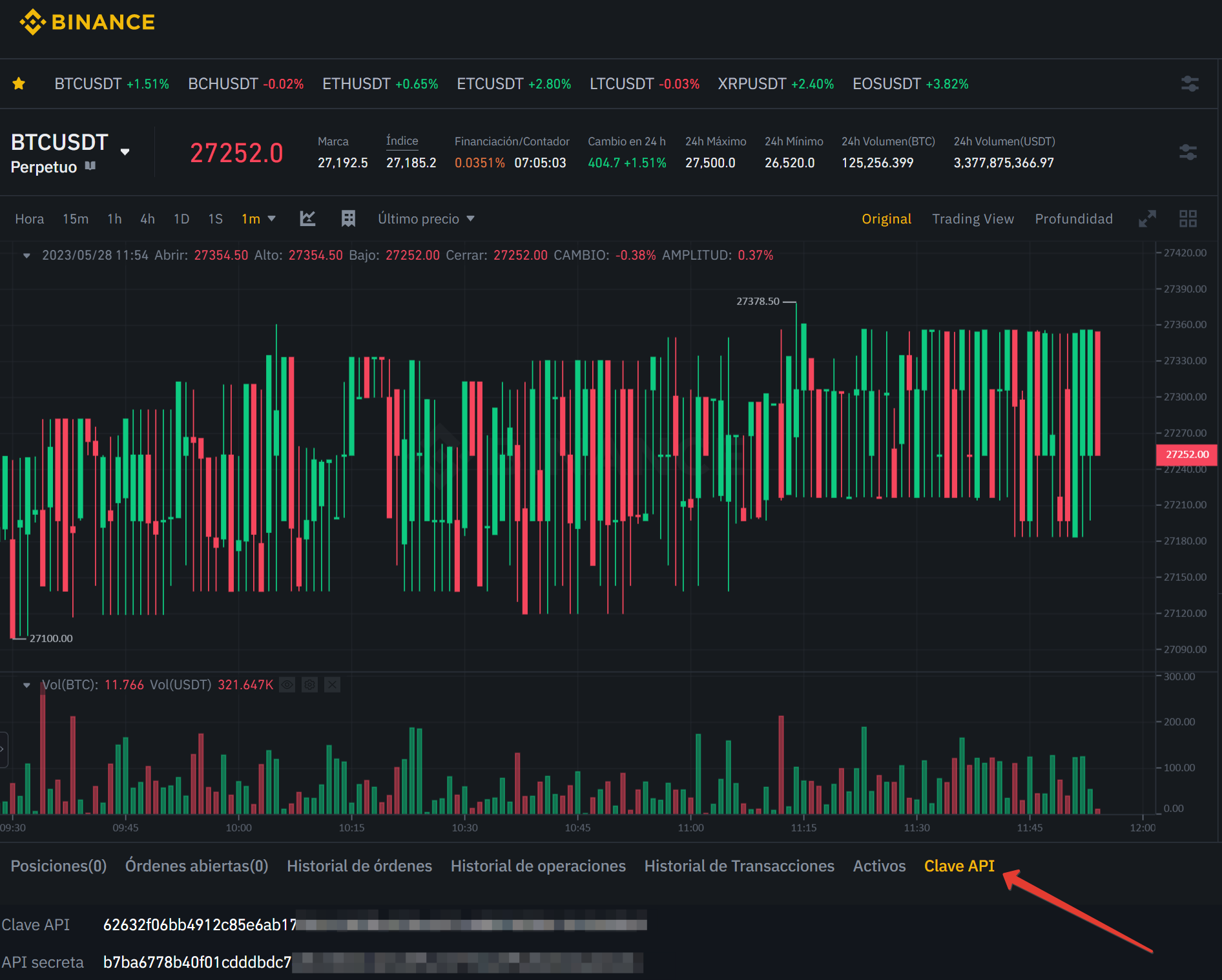Select the Hora timeframe
Image resolution: width=1222 pixels, height=980 pixels.
pos(30,219)
